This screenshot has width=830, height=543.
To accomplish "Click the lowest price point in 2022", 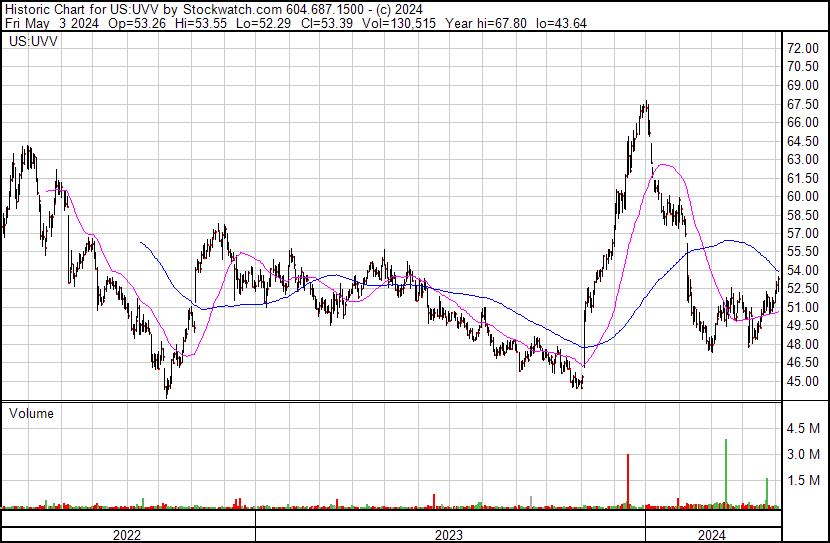I will 167,394.
